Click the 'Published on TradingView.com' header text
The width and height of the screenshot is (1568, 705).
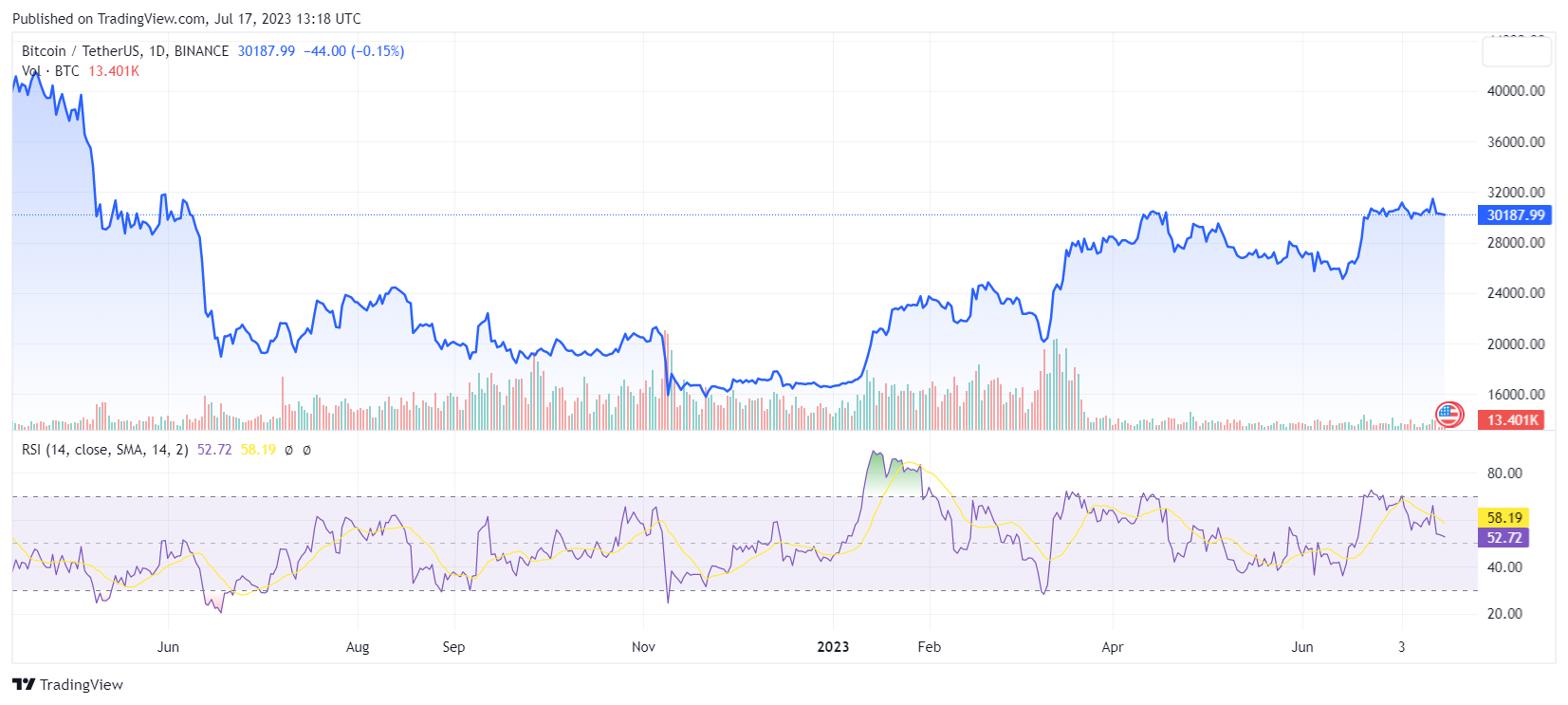point(186,18)
